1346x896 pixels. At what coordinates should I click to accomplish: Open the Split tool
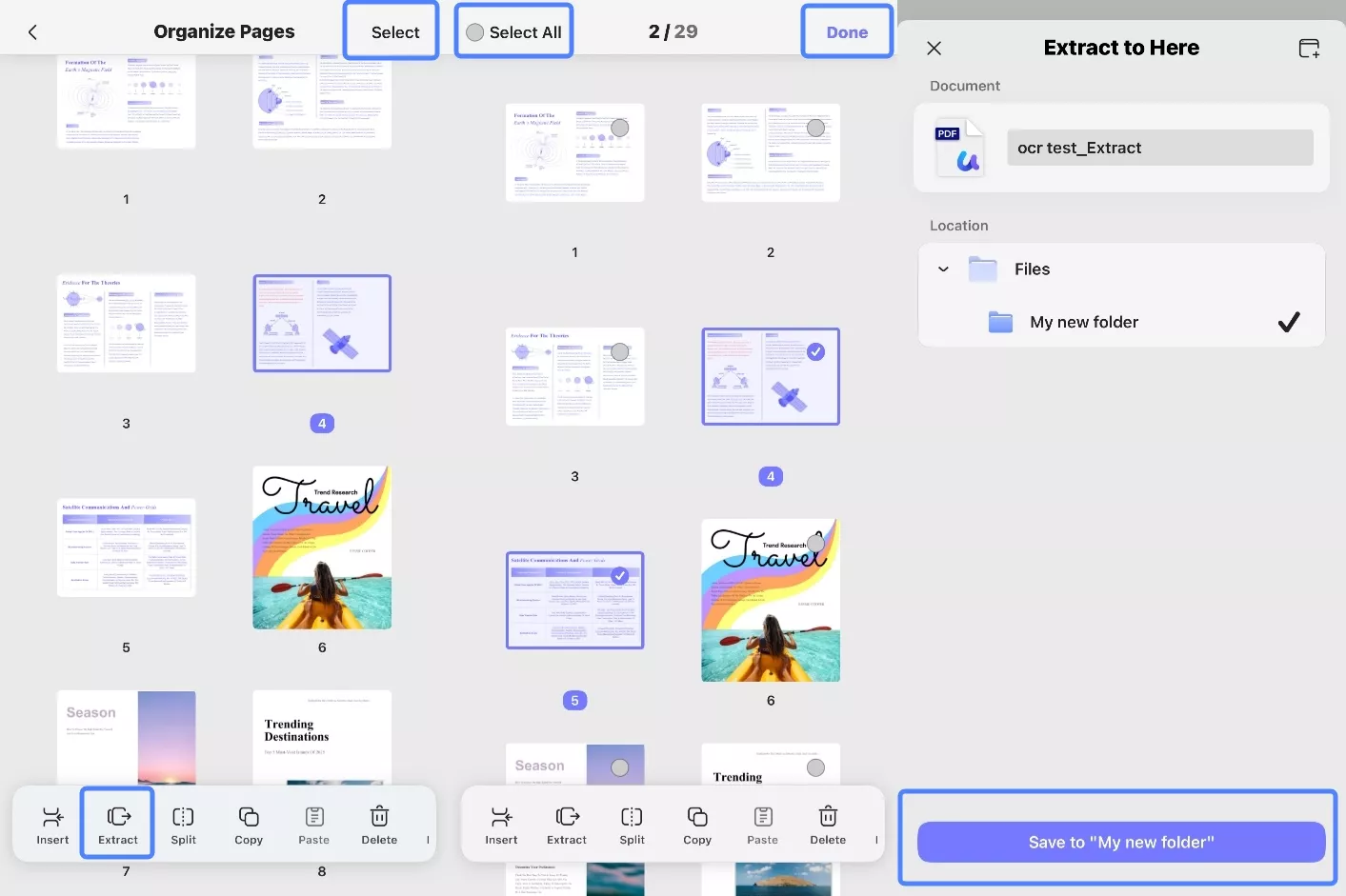183,823
